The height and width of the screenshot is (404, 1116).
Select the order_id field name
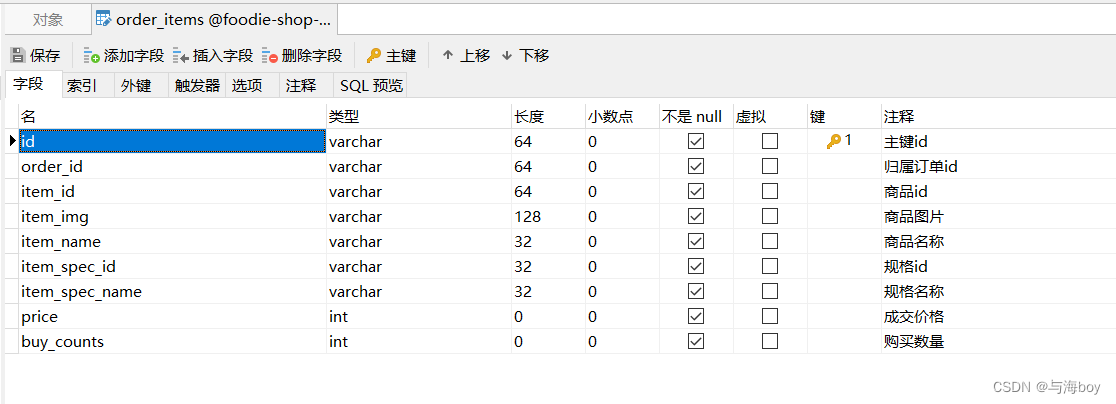(172, 166)
